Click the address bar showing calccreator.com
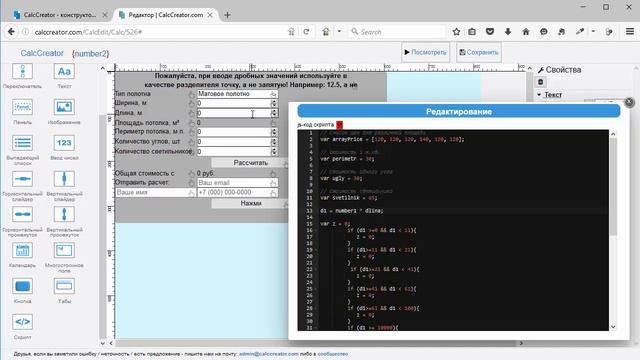640x360 pixels. pos(158,32)
